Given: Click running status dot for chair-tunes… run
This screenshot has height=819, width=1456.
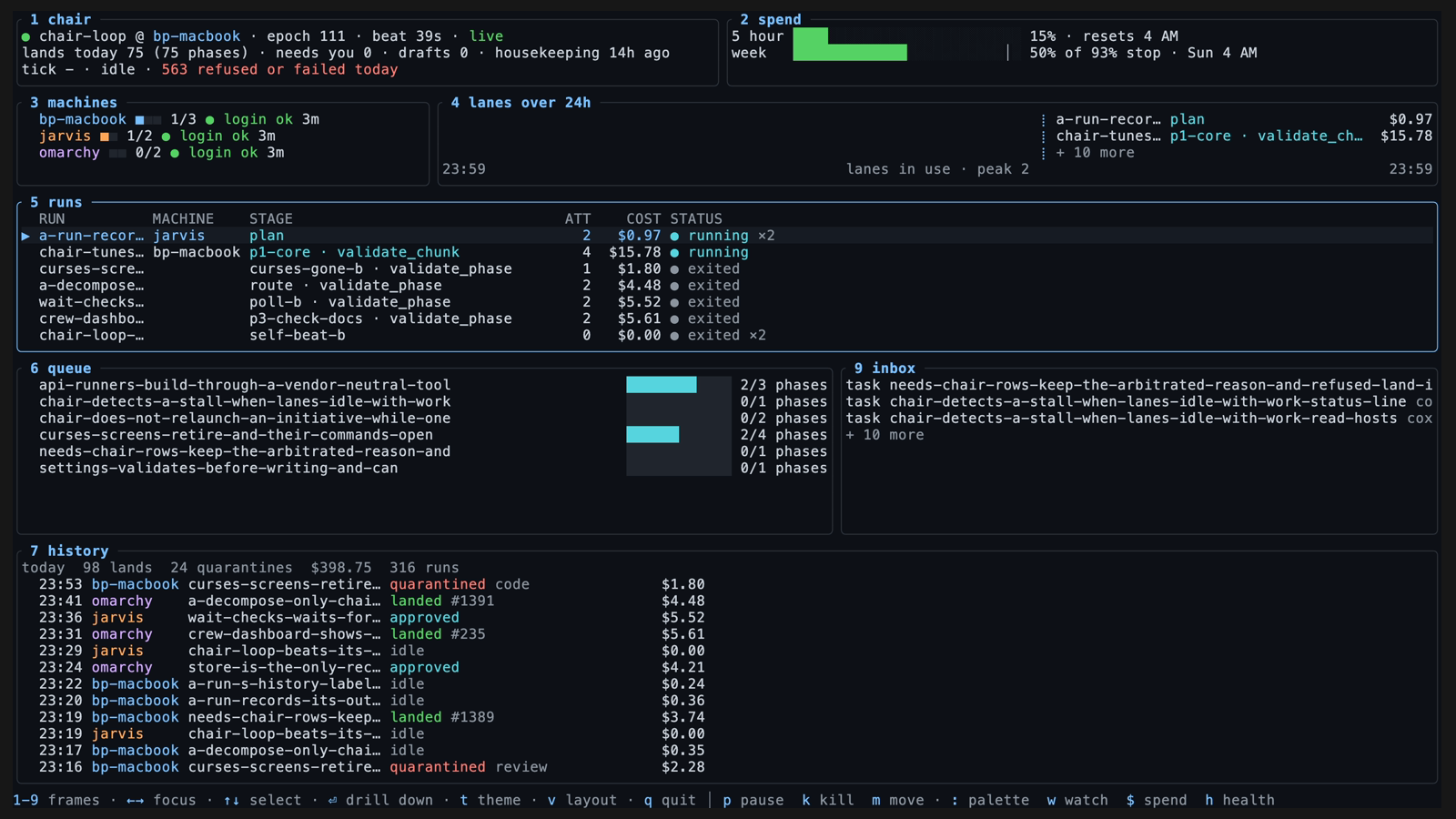Looking at the screenshot, I should click(x=674, y=252).
